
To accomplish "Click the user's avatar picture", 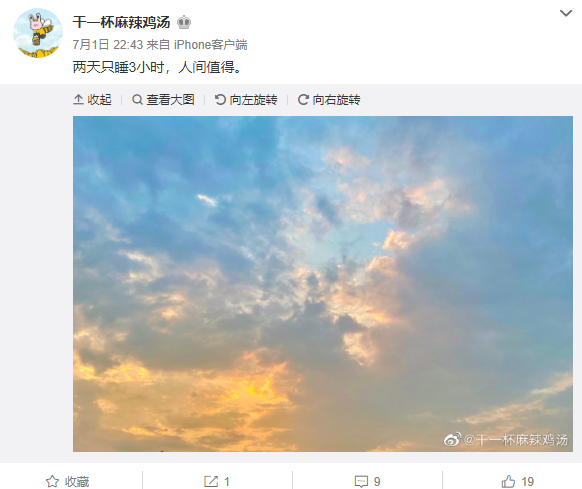I will click(x=37, y=33).
